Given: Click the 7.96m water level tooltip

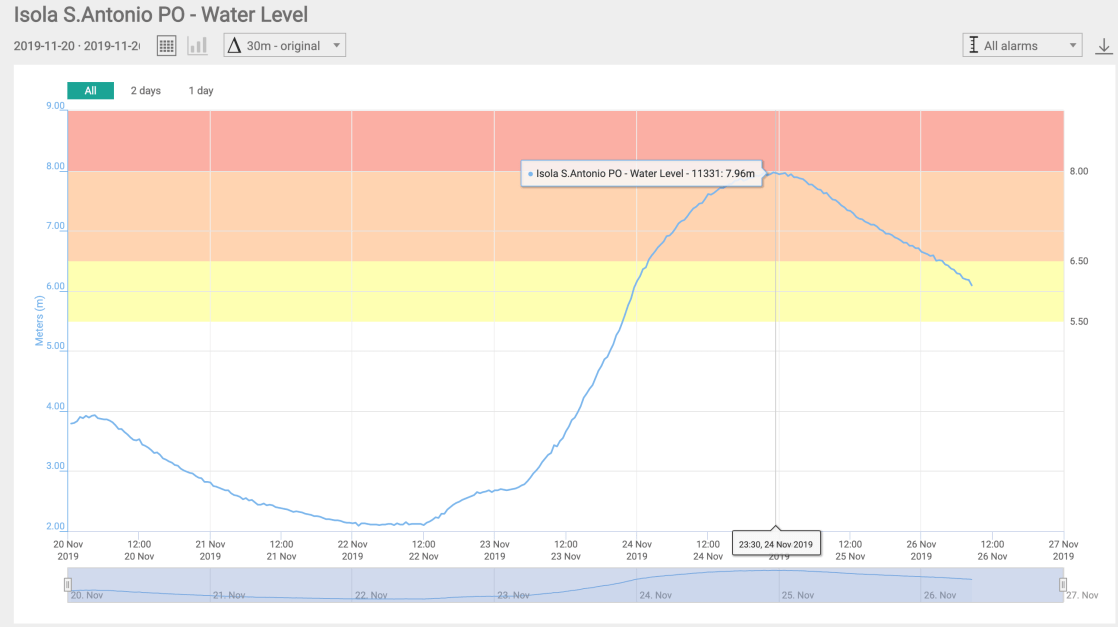Looking at the screenshot, I should [x=642, y=174].
